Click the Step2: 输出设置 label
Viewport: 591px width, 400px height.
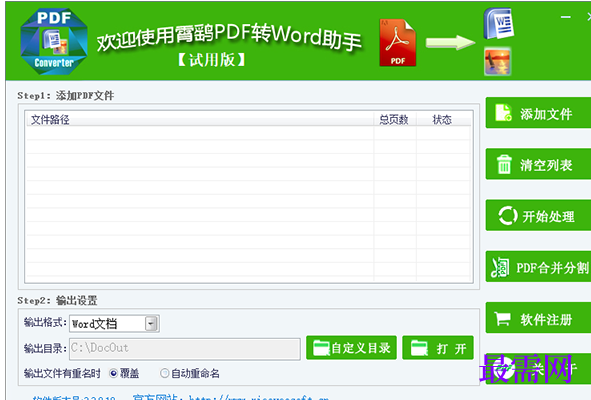(x=57, y=300)
